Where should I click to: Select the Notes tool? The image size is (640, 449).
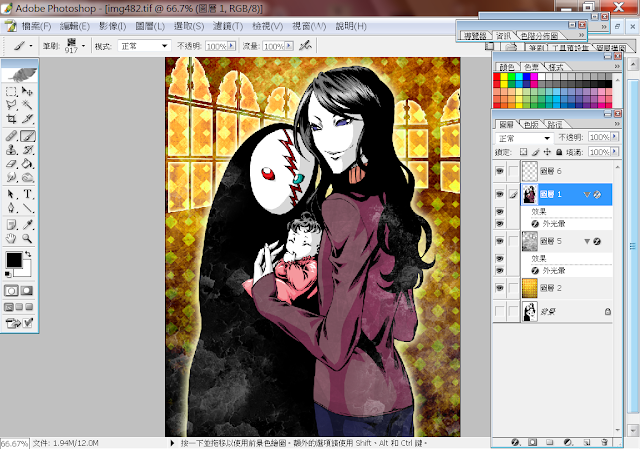coord(11,224)
